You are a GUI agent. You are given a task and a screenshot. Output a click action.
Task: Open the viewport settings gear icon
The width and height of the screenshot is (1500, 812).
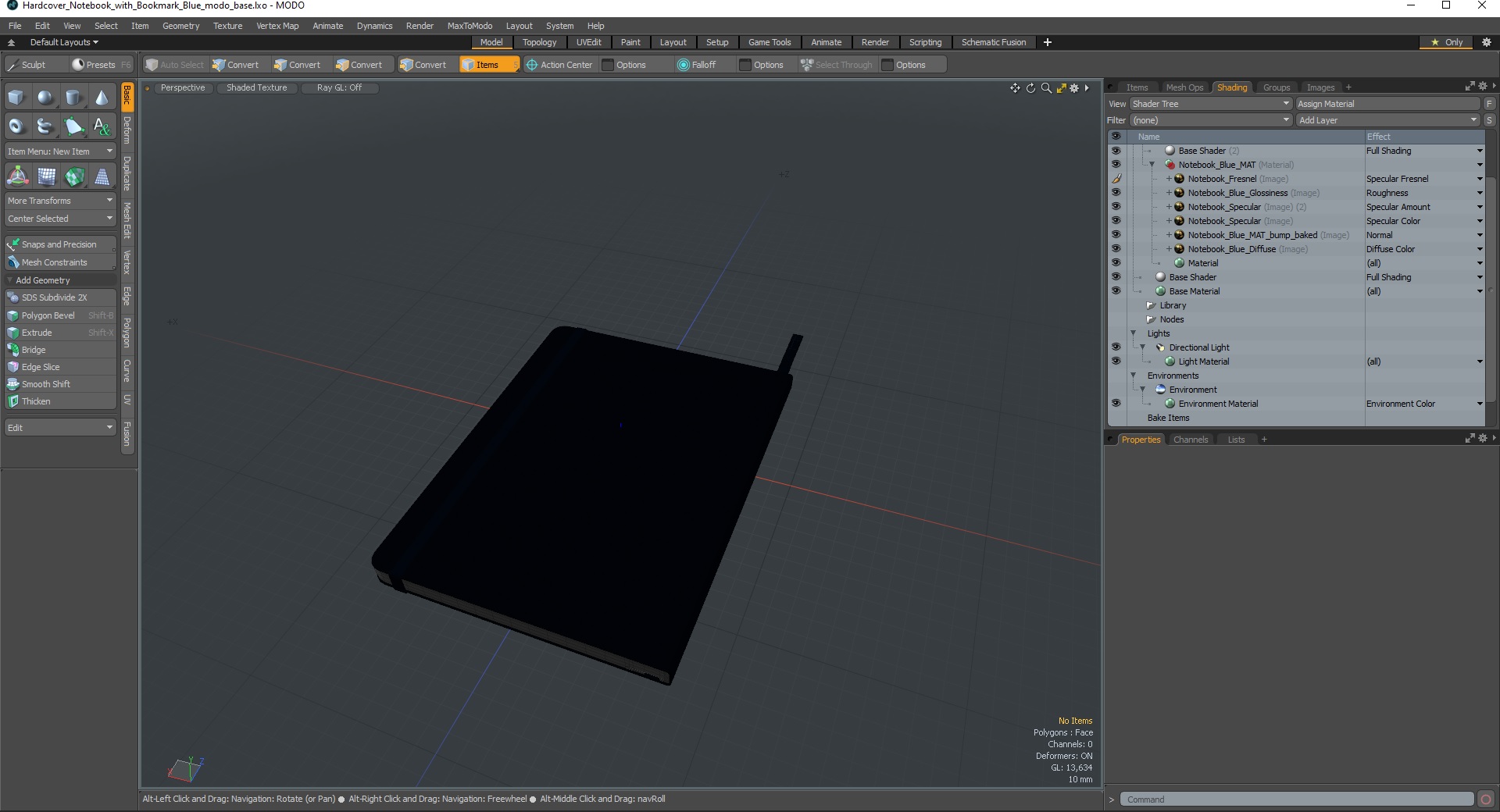[x=1074, y=88]
